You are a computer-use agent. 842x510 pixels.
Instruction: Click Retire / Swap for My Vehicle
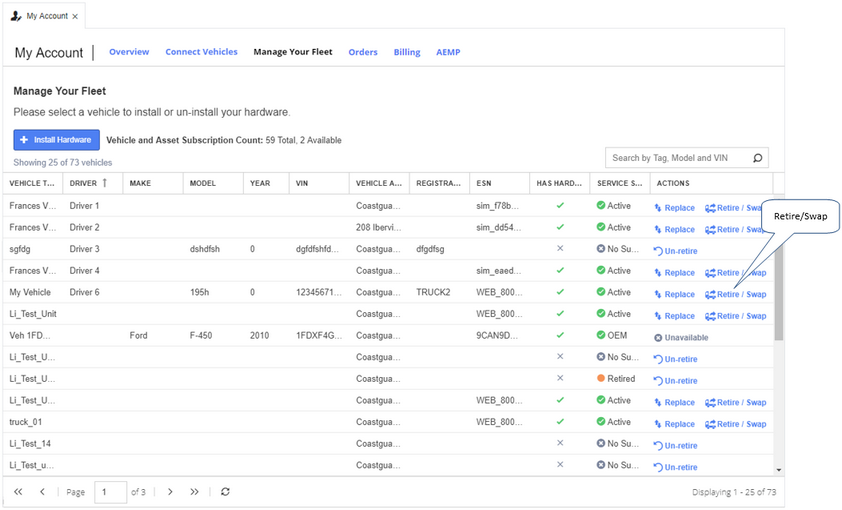tap(736, 294)
